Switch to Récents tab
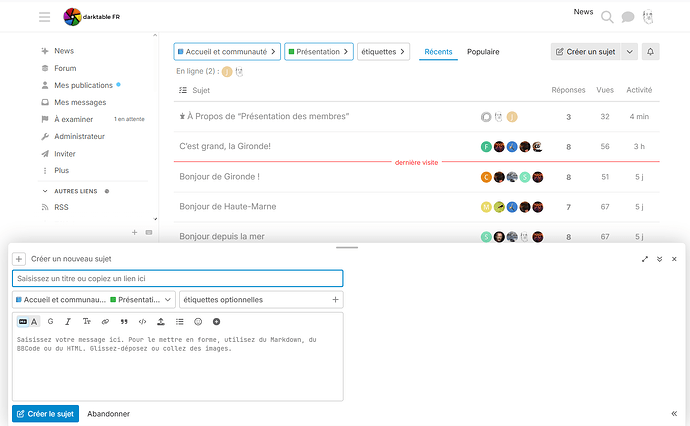The image size is (690, 426). 438,51
